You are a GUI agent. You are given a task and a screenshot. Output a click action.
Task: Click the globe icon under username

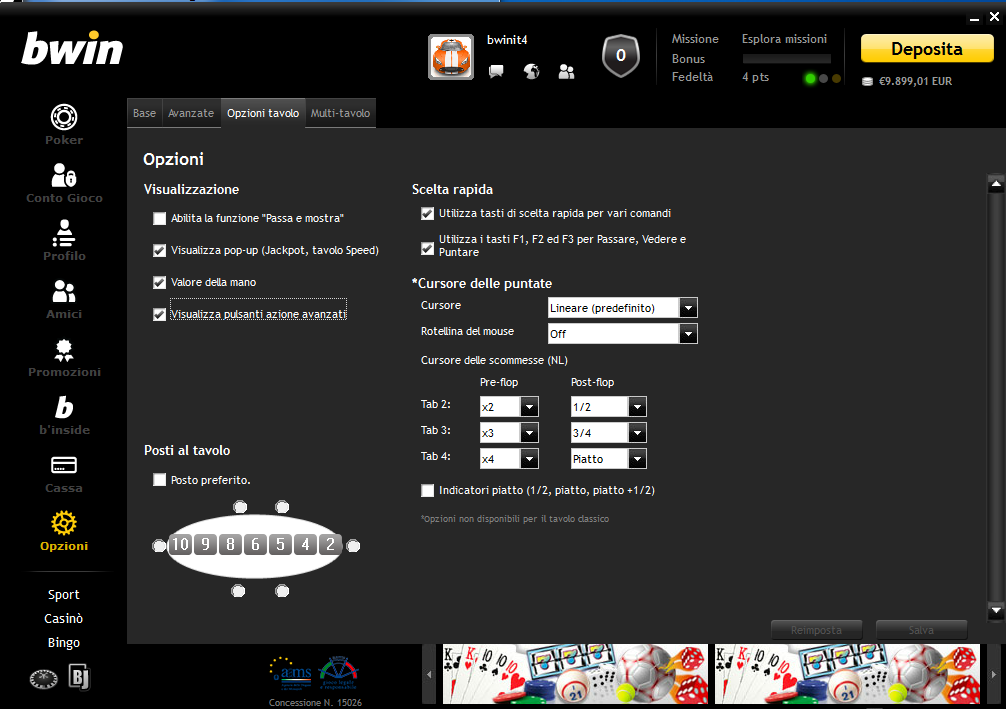pyautogui.click(x=531, y=71)
